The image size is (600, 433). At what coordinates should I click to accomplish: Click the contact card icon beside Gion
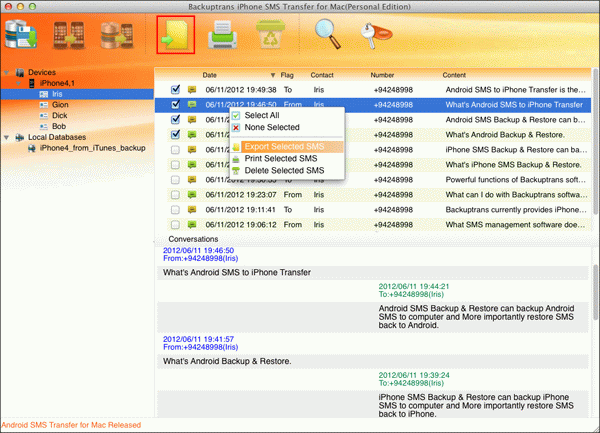click(44, 105)
